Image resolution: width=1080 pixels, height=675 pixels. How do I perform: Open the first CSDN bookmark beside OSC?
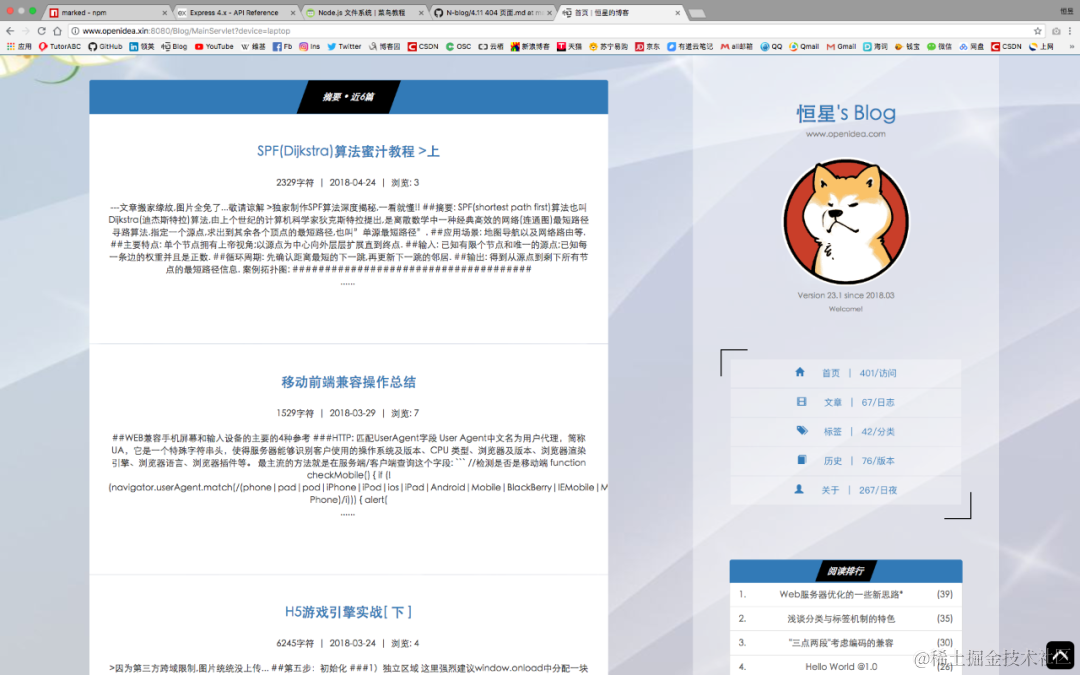[x=423, y=47]
